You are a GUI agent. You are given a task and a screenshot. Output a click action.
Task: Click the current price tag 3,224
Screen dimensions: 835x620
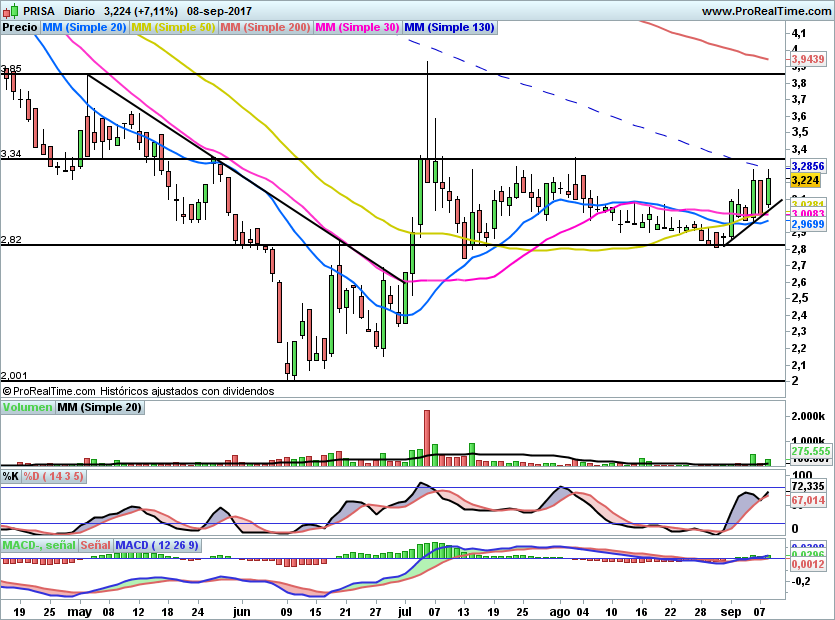[x=805, y=181]
